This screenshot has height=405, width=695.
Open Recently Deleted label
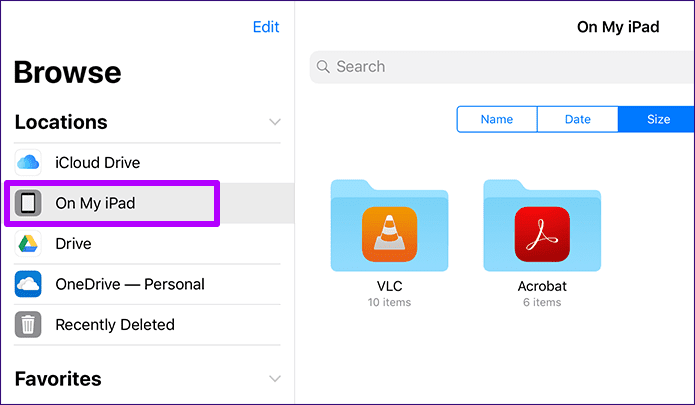115,325
